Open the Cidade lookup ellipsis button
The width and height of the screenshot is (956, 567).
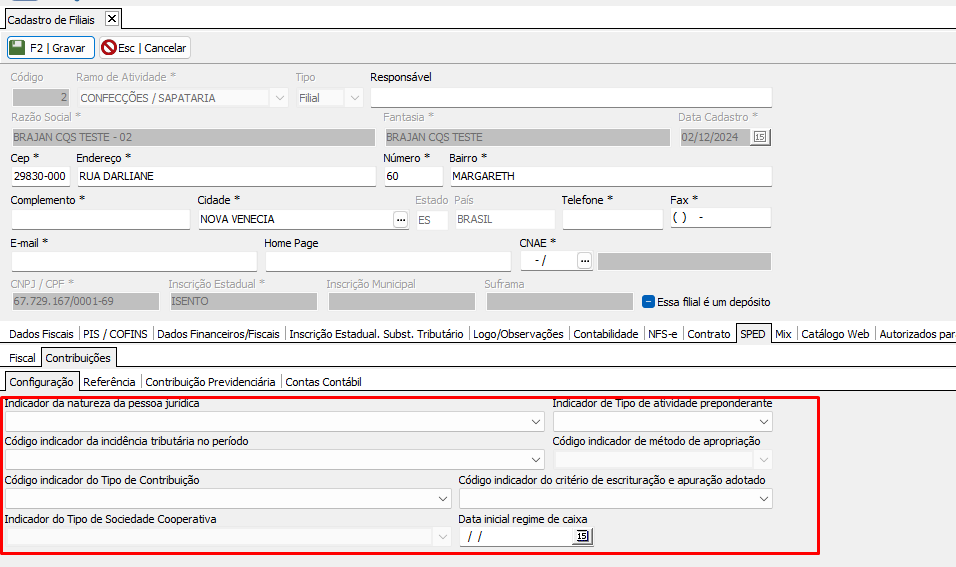coord(401,219)
